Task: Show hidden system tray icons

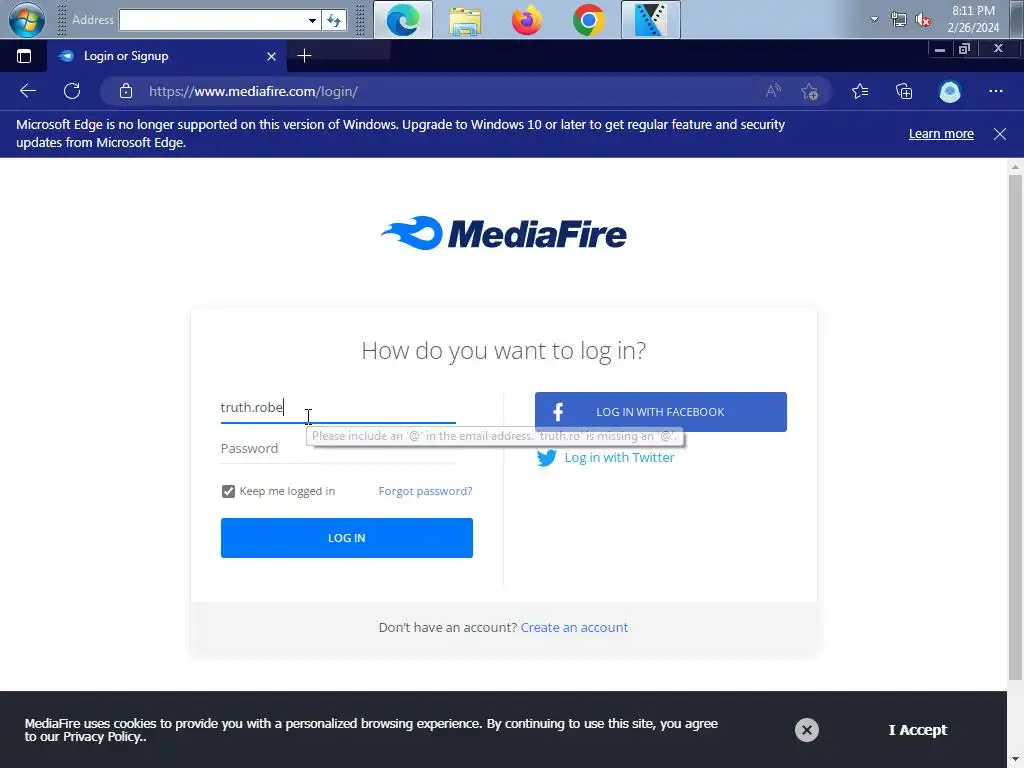Action: (874, 20)
